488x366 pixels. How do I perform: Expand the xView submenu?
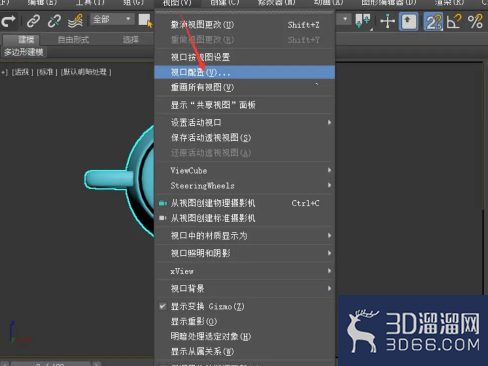(x=245, y=271)
